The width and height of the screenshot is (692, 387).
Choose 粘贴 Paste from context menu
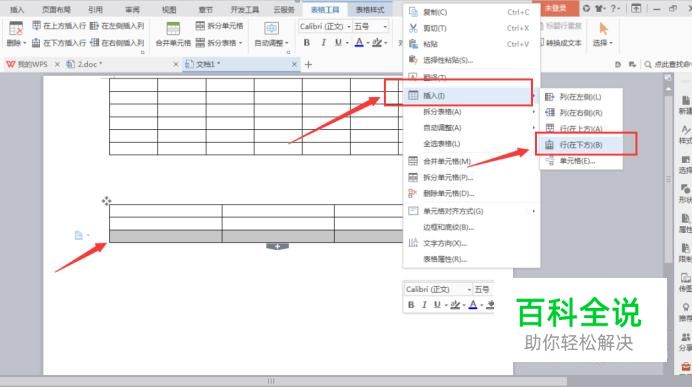[x=470, y=44]
